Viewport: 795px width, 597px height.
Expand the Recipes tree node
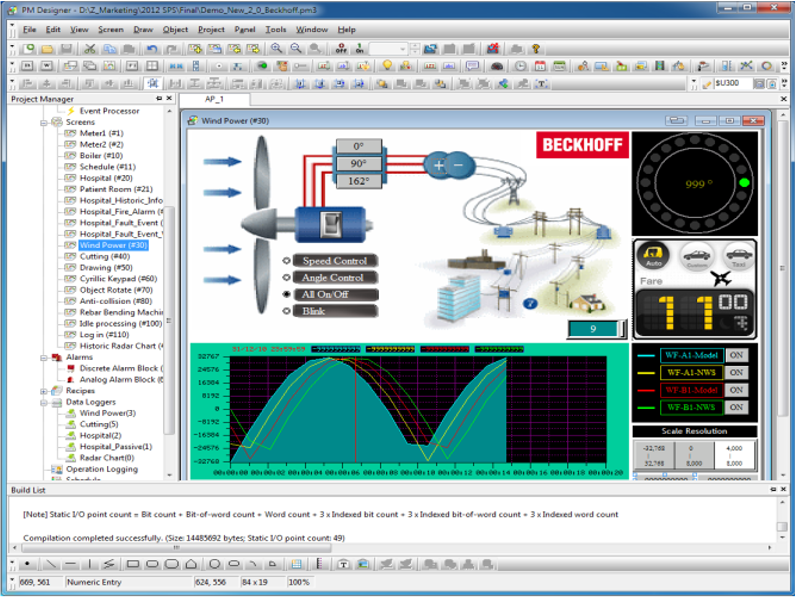(44, 391)
